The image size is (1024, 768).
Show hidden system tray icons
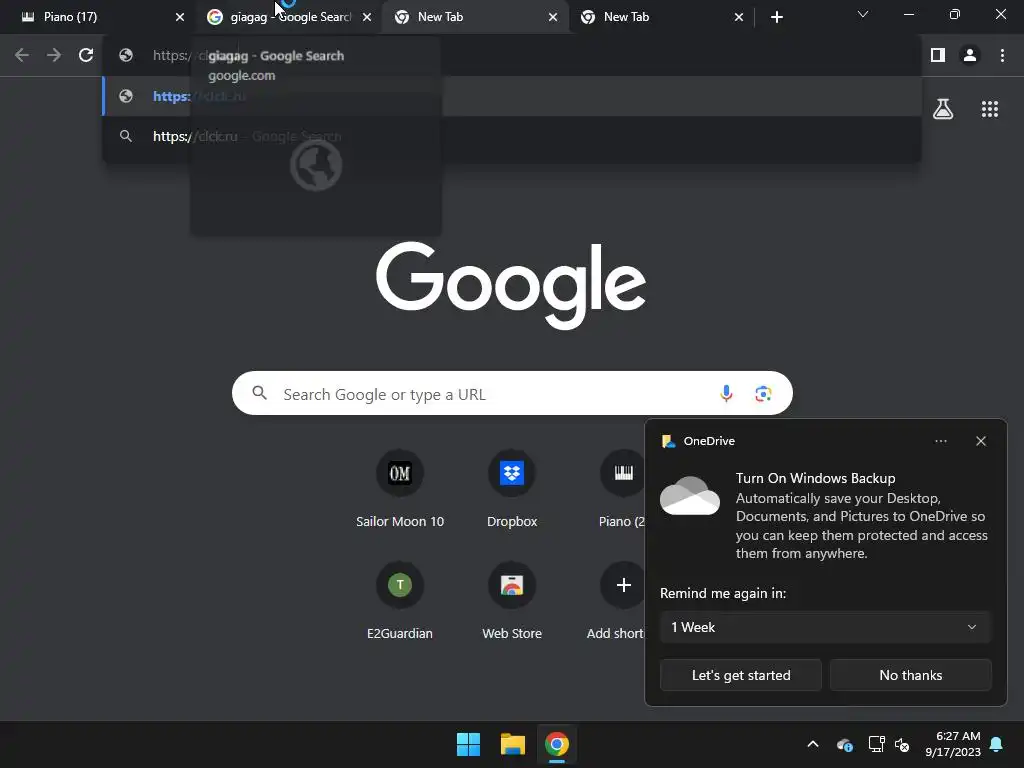[813, 744]
